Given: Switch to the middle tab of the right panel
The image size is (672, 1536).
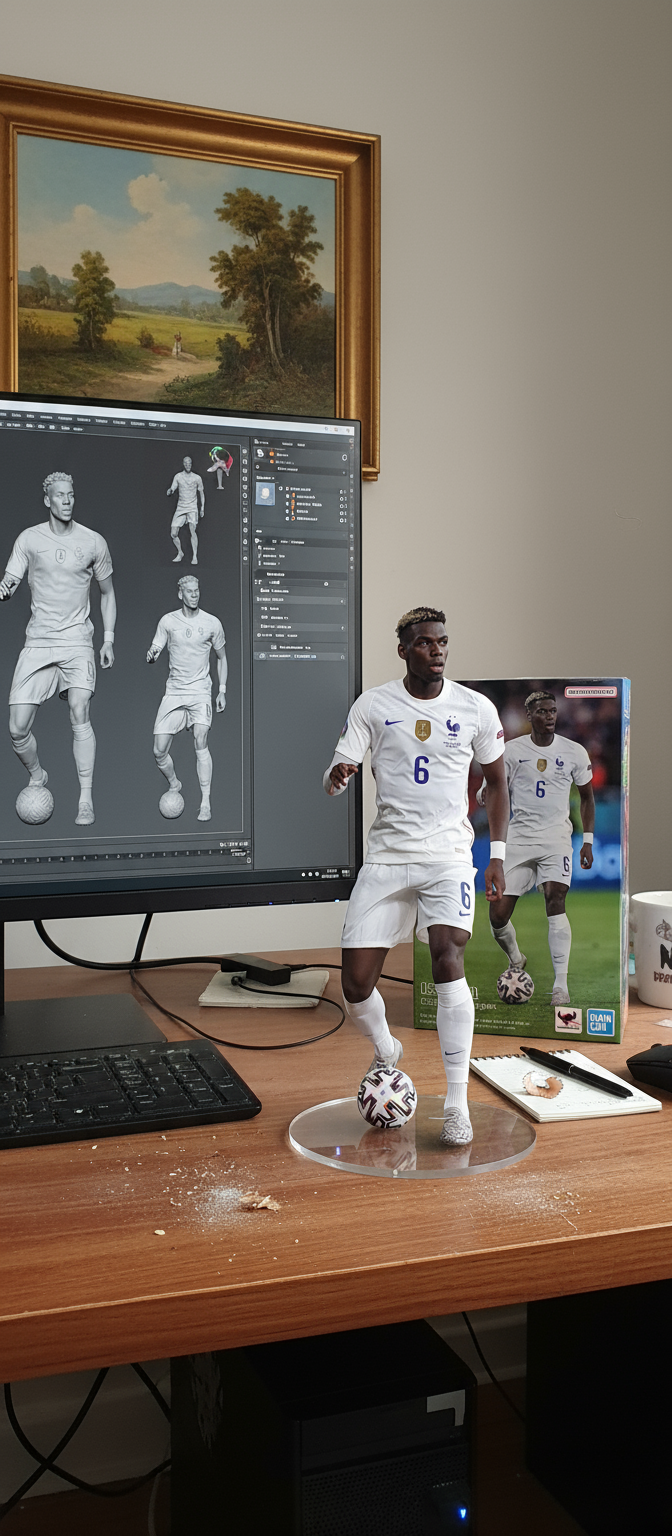Looking at the screenshot, I should click(287, 442).
